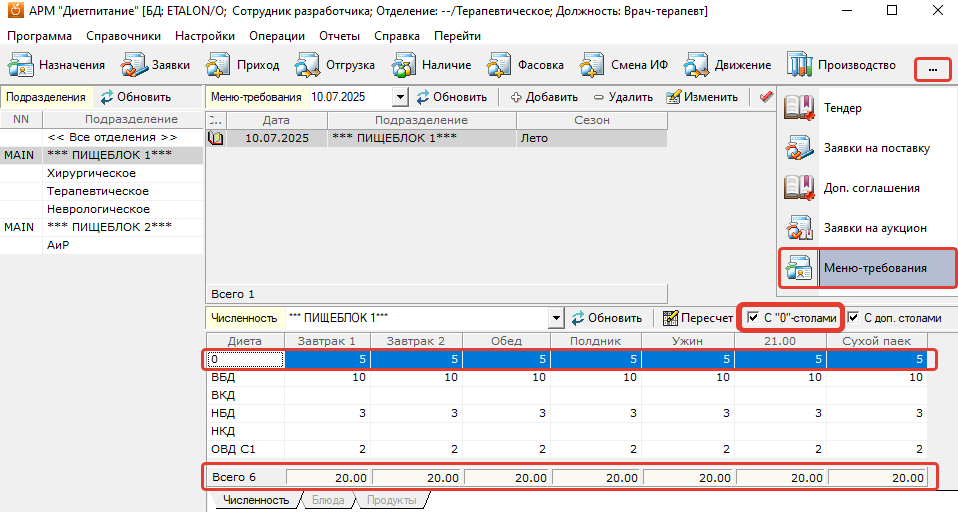The width and height of the screenshot is (958, 512).
Task: Open the Настройки menu
Action: pyautogui.click(x=205, y=36)
